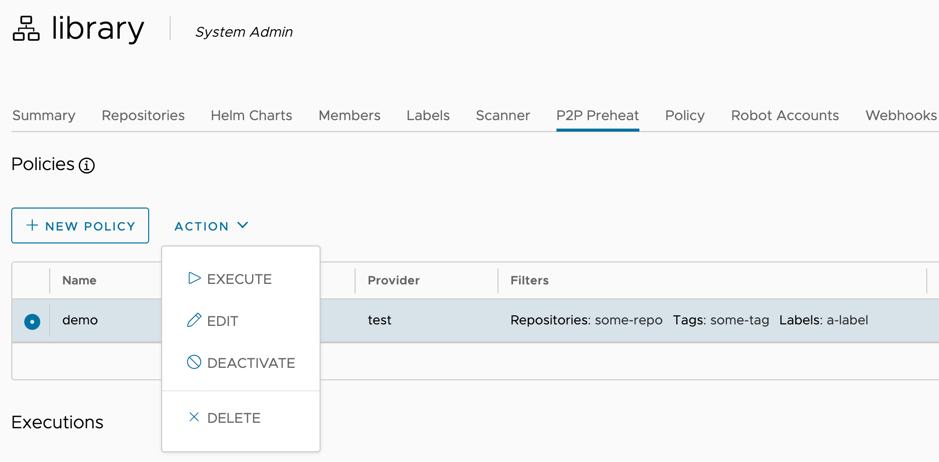Image resolution: width=939 pixels, height=462 pixels.
Task: Open the Scanner tab
Action: coord(502,116)
